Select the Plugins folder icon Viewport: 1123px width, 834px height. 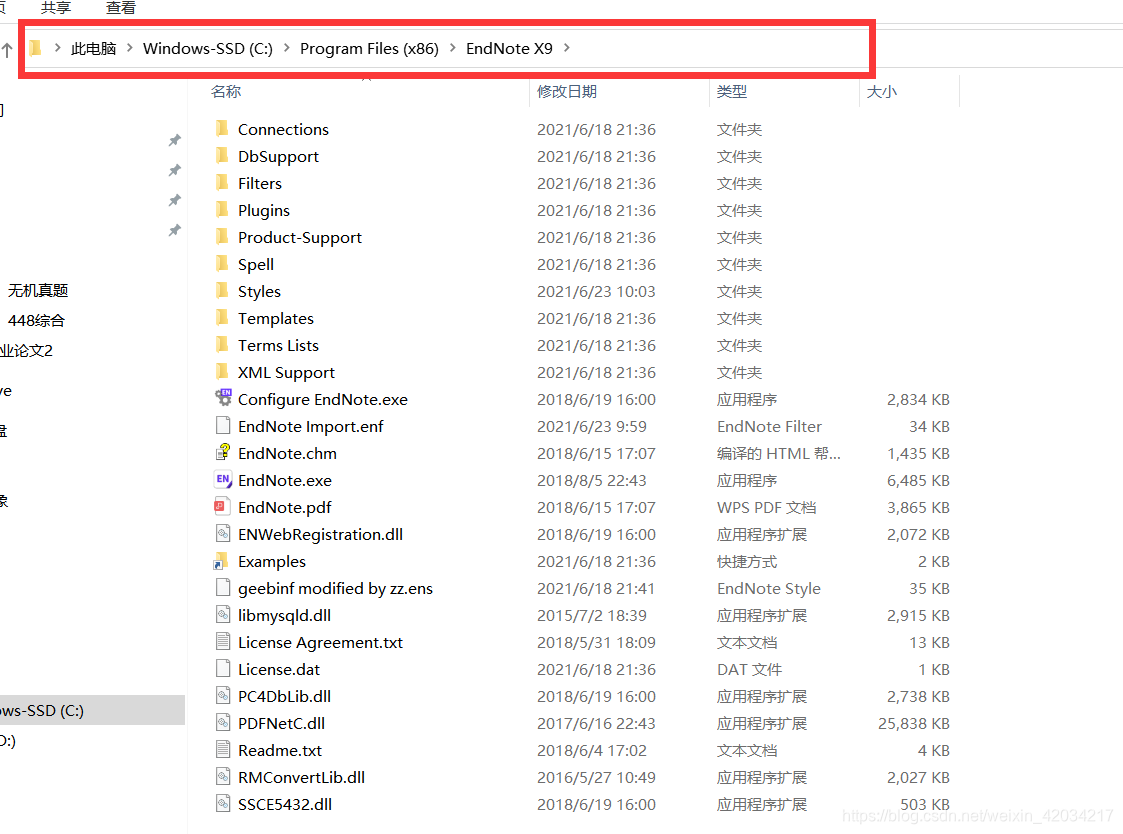(x=223, y=210)
